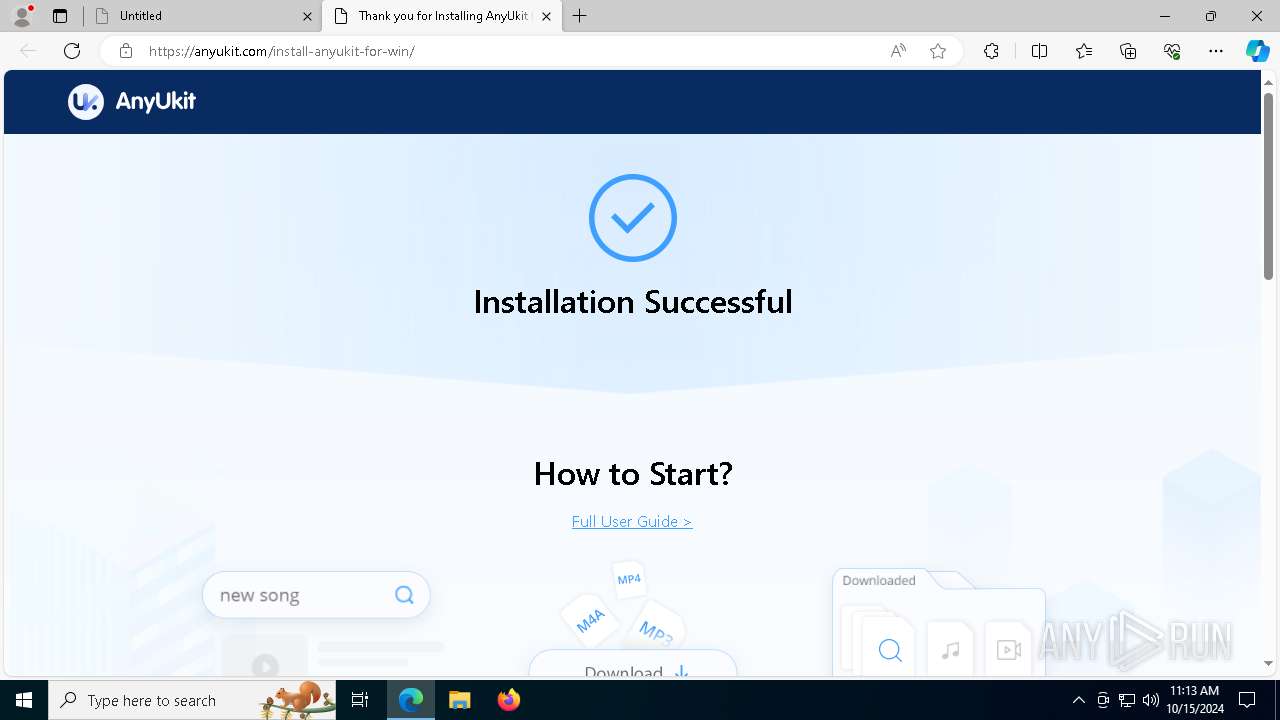Open the Favorites list icon

click(1084, 51)
